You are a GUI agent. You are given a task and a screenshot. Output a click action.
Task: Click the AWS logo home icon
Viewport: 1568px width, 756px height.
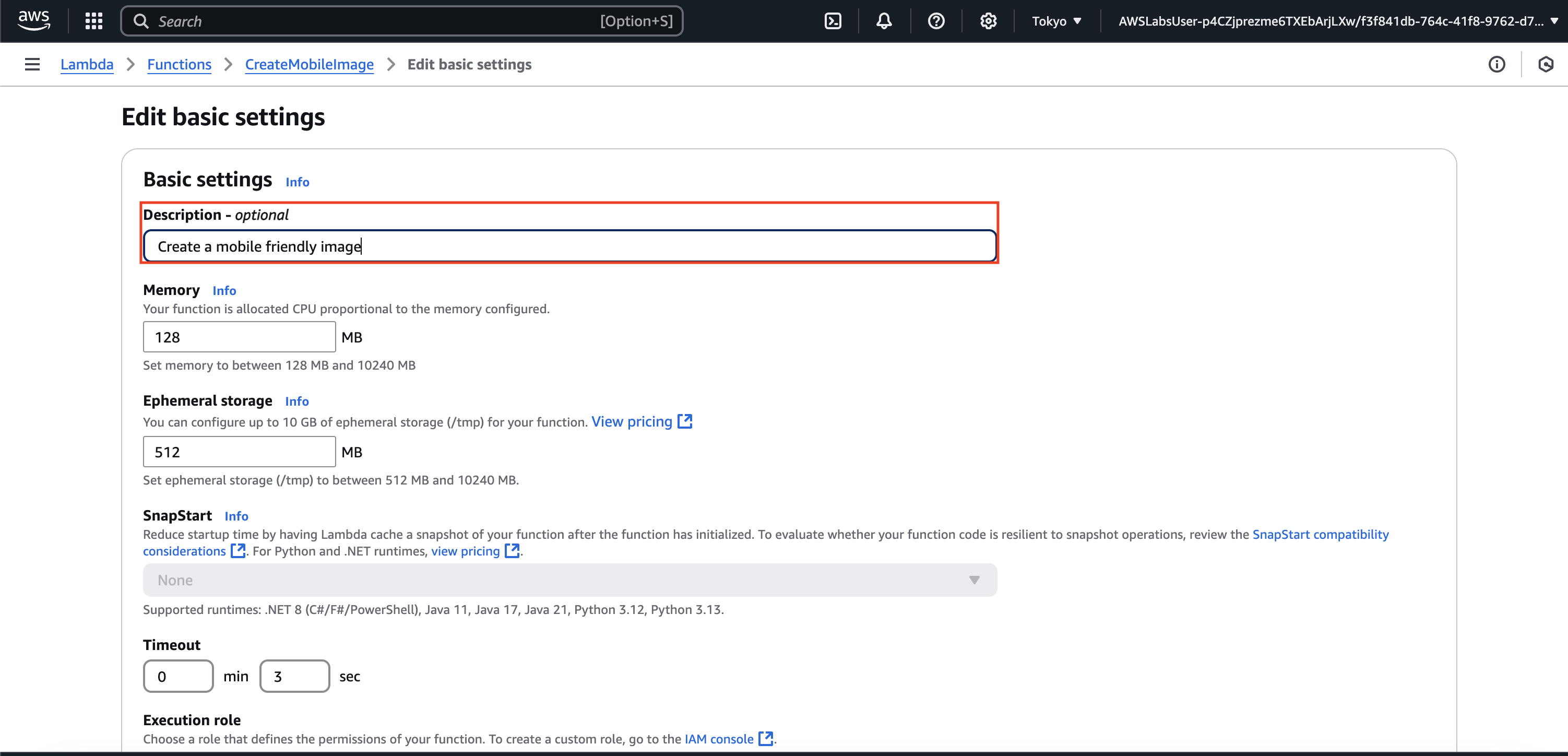pos(33,21)
